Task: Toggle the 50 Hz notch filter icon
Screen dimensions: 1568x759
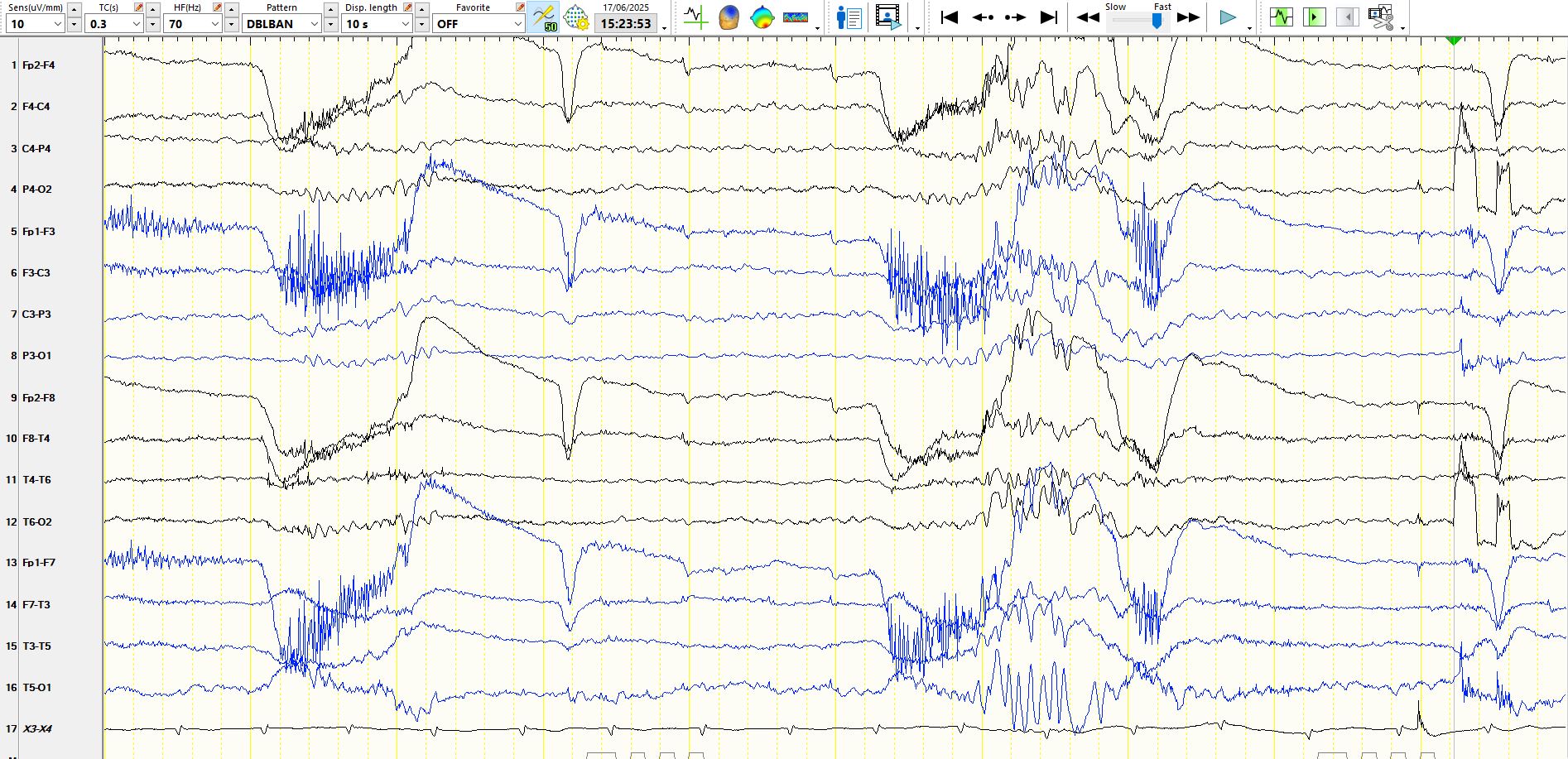Action: click(545, 17)
